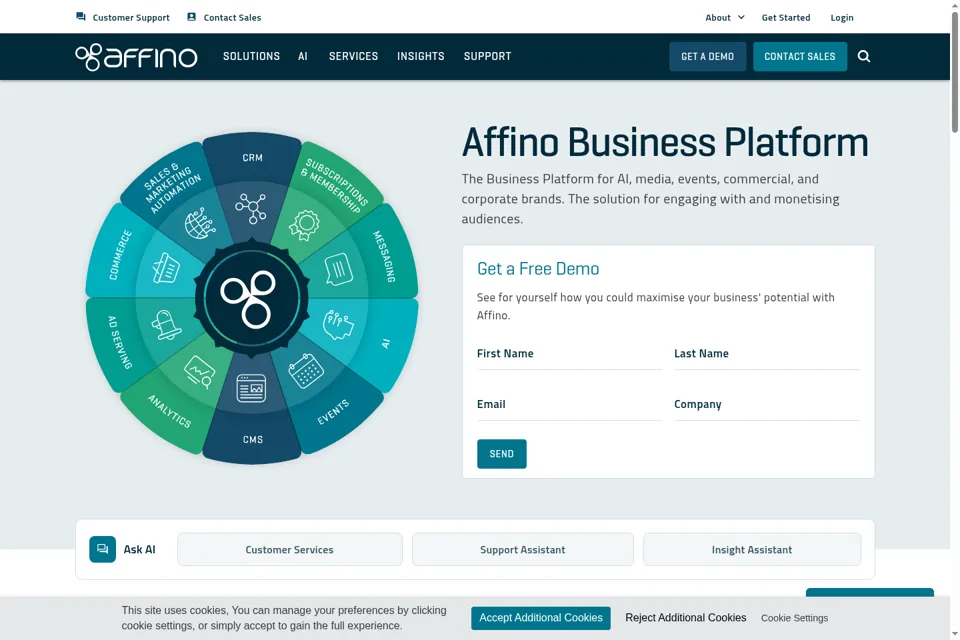Choose the Customer Services AI assistant

click(x=290, y=549)
